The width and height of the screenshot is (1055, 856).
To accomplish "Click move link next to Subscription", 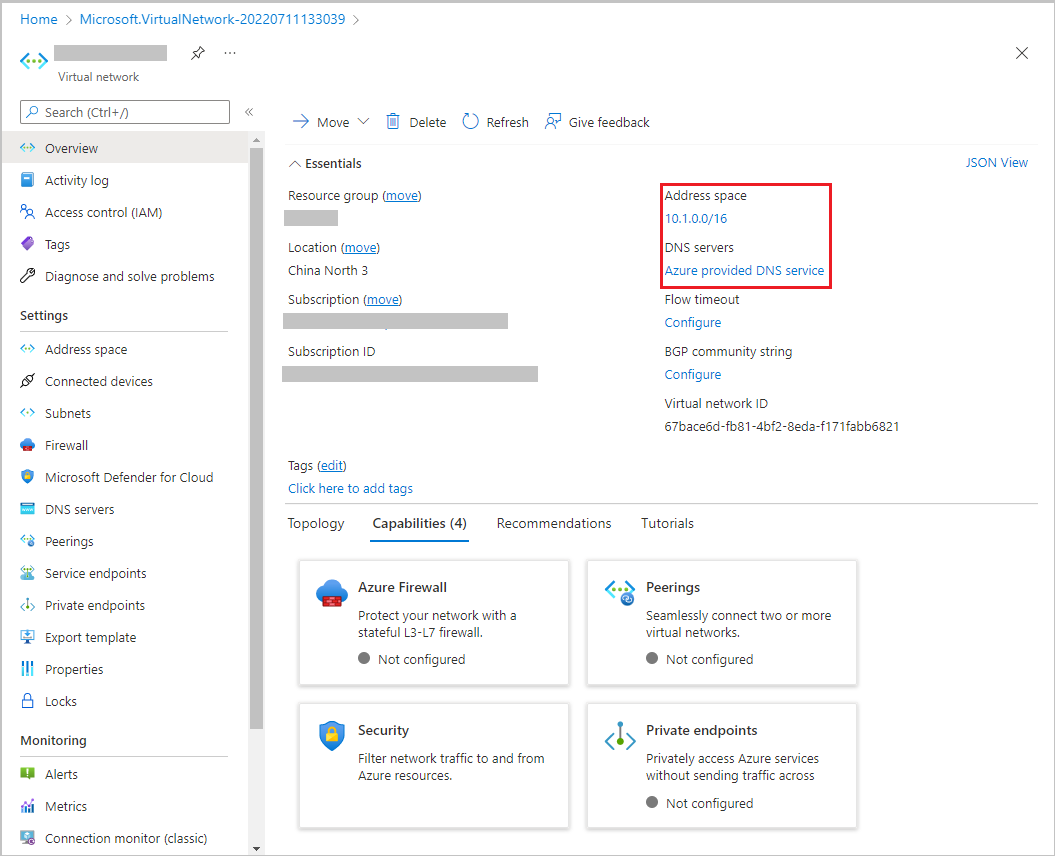I will (383, 299).
